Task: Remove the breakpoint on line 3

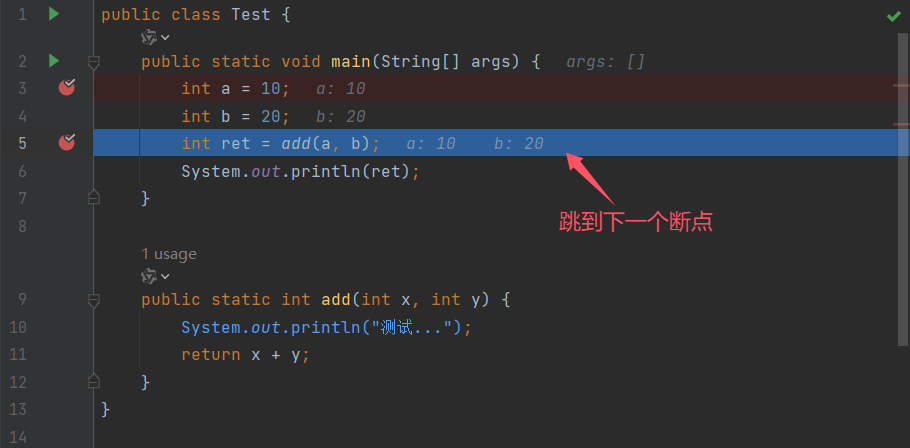Action: tap(67, 88)
